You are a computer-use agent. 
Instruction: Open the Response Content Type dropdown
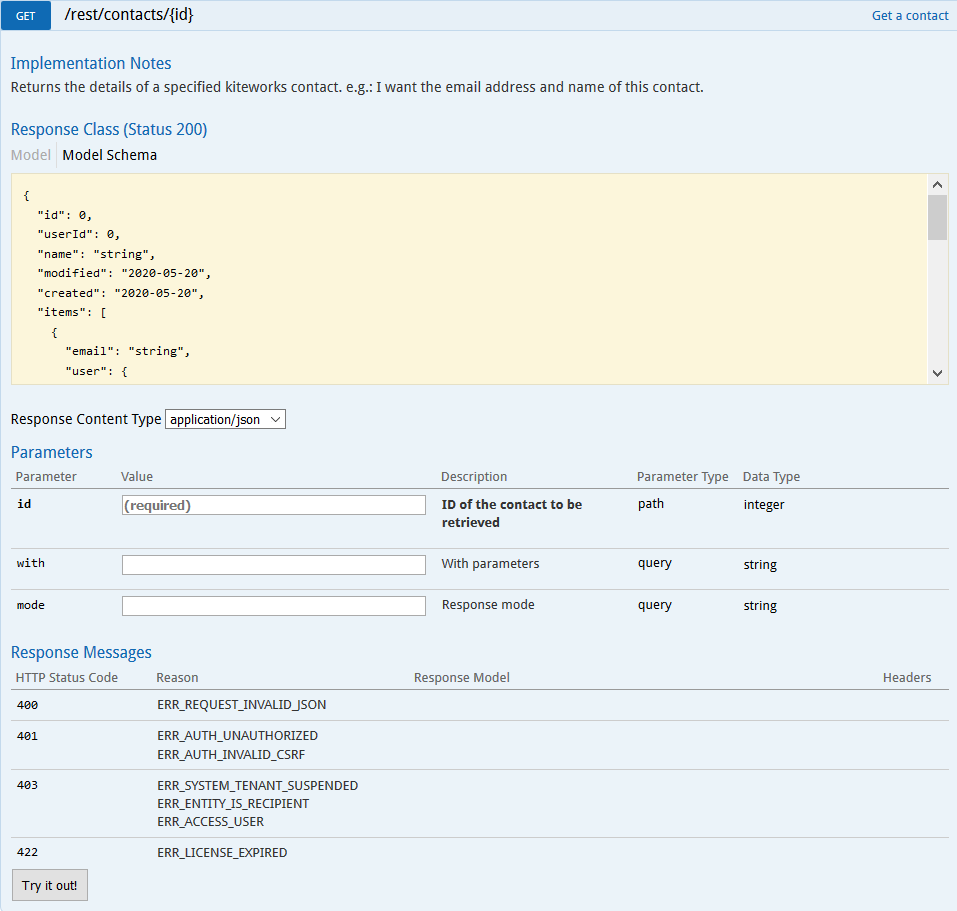(225, 420)
